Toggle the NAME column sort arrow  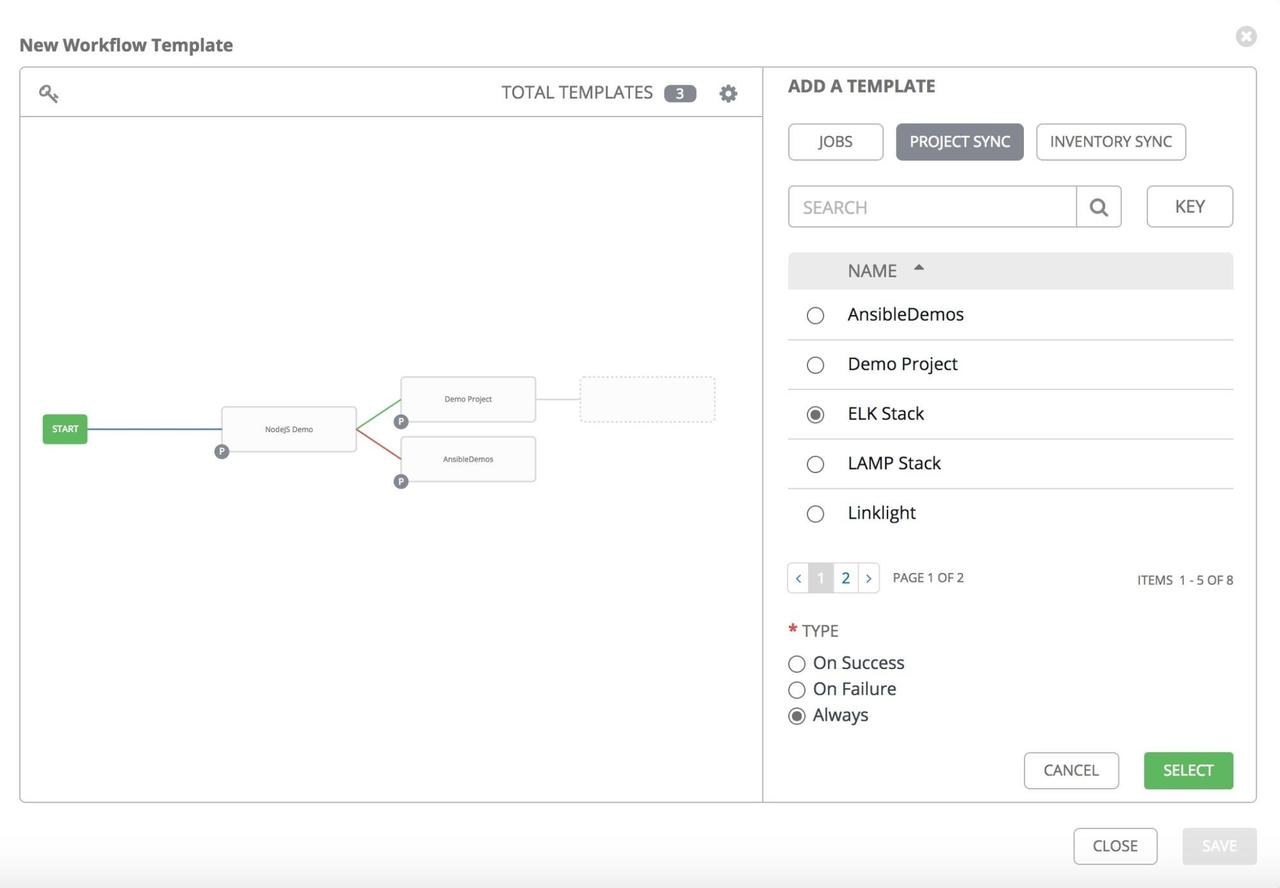(x=917, y=269)
